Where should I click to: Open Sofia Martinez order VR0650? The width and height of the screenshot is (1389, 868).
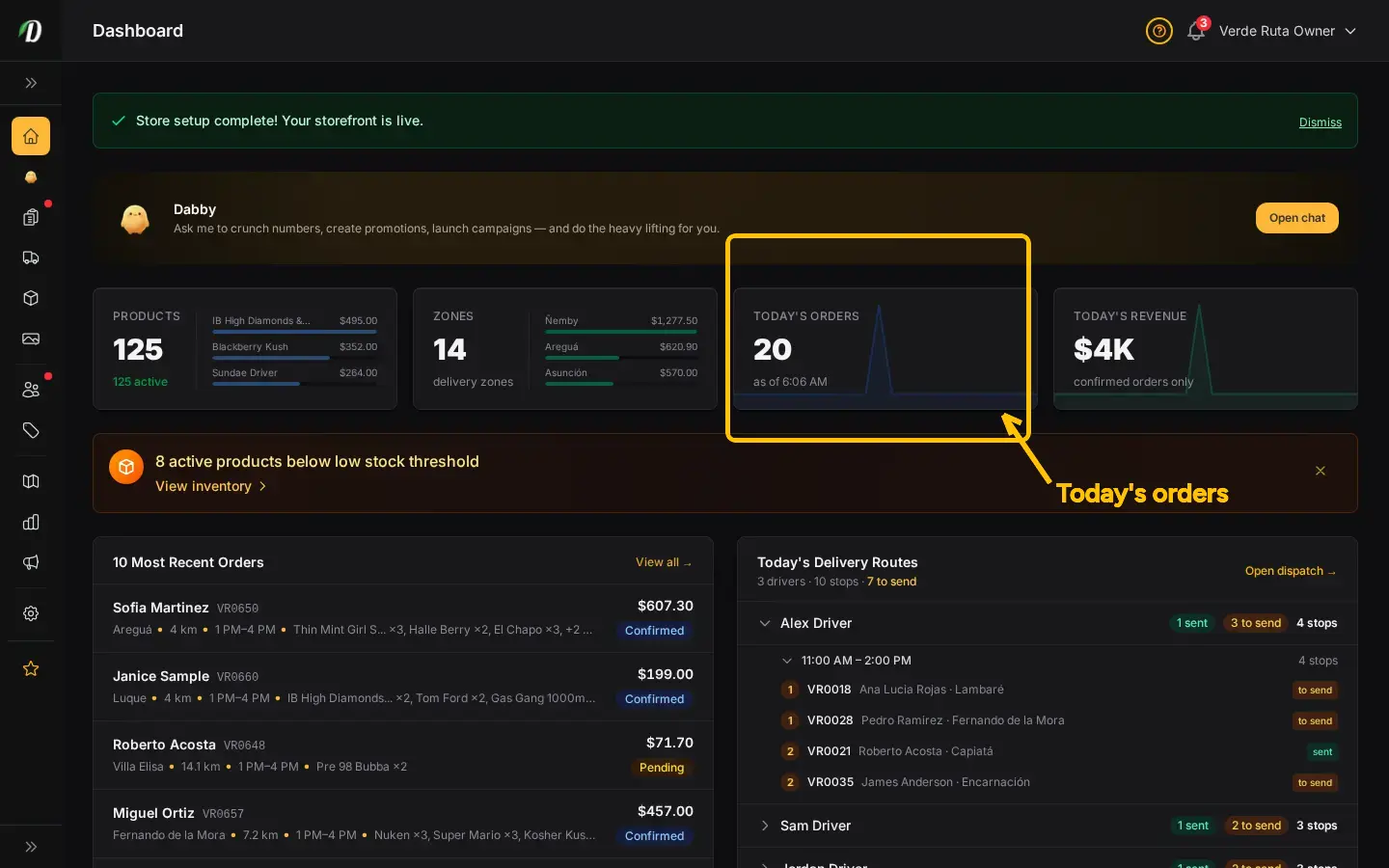point(403,618)
